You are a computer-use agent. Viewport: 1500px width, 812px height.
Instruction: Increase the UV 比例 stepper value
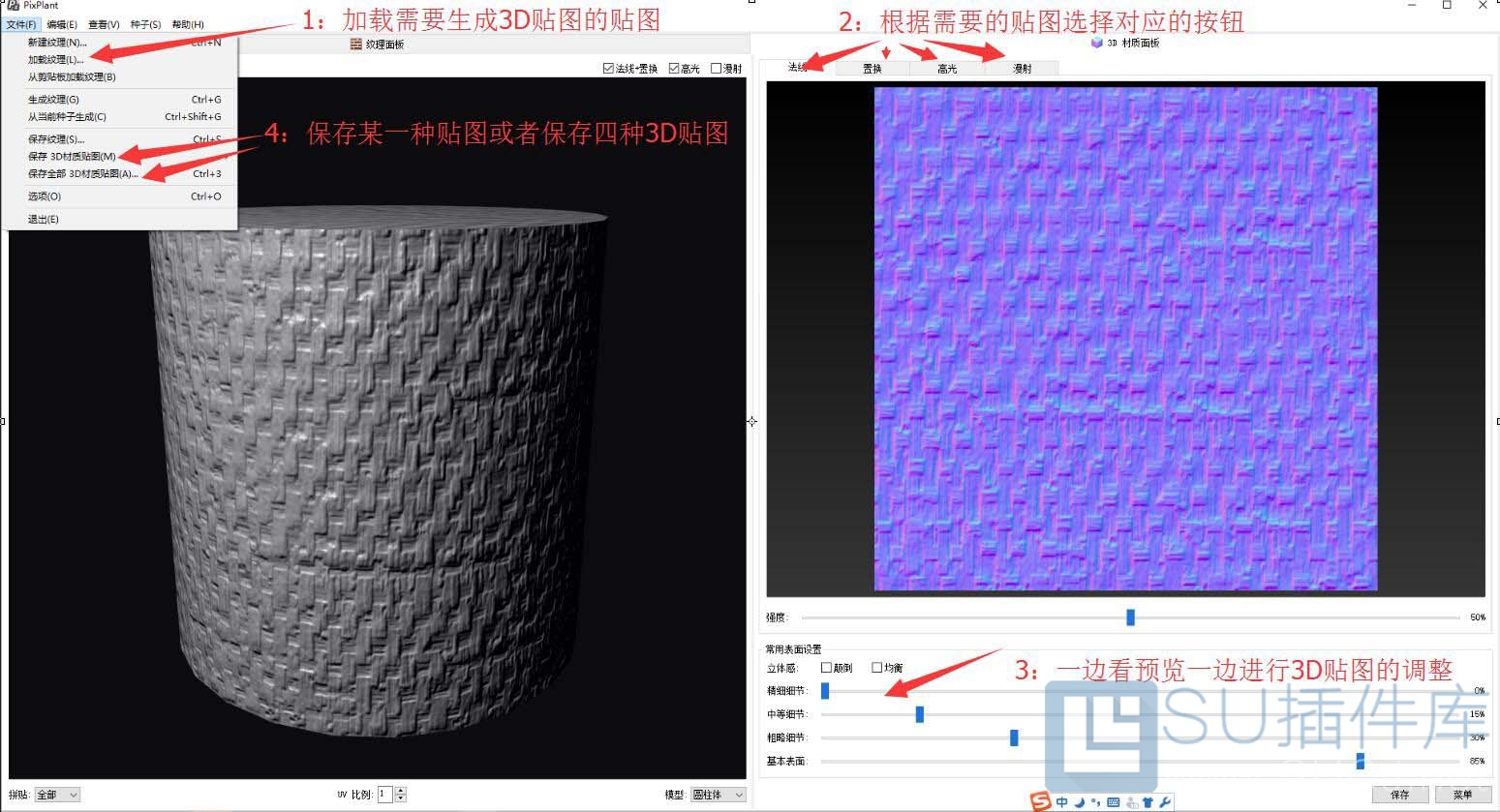(401, 790)
